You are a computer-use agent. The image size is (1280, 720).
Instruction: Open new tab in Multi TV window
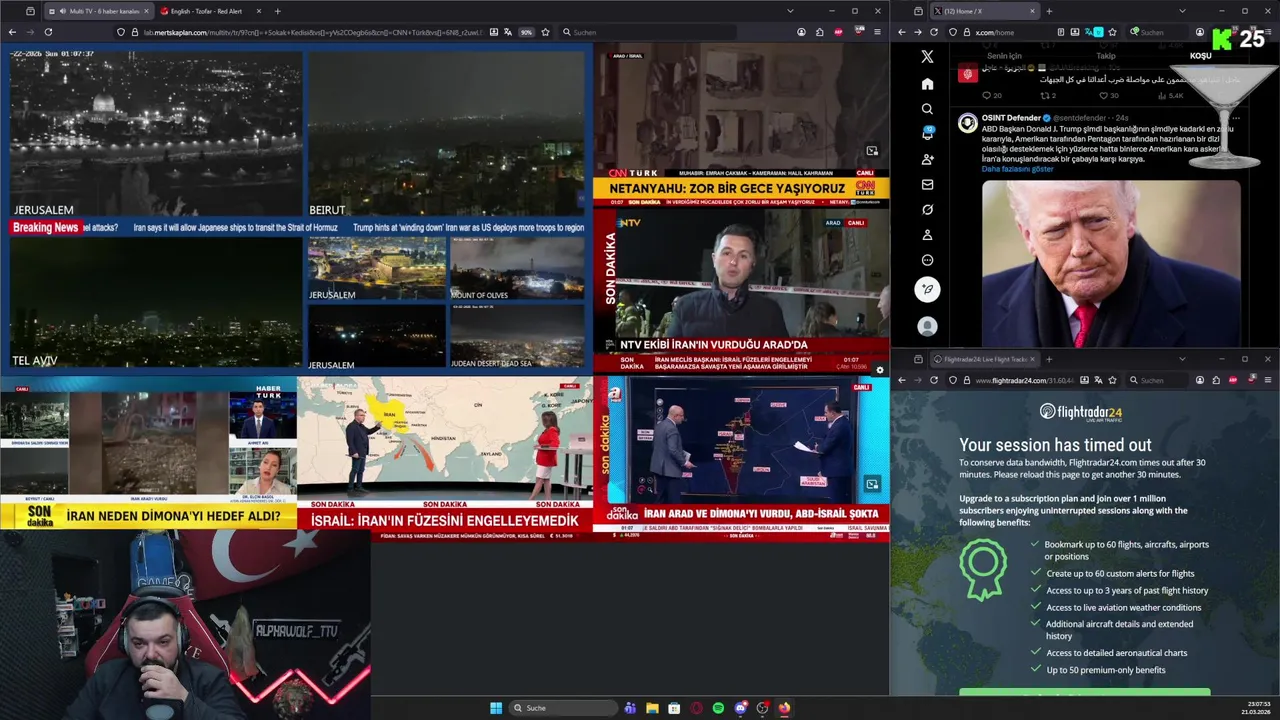point(277,11)
